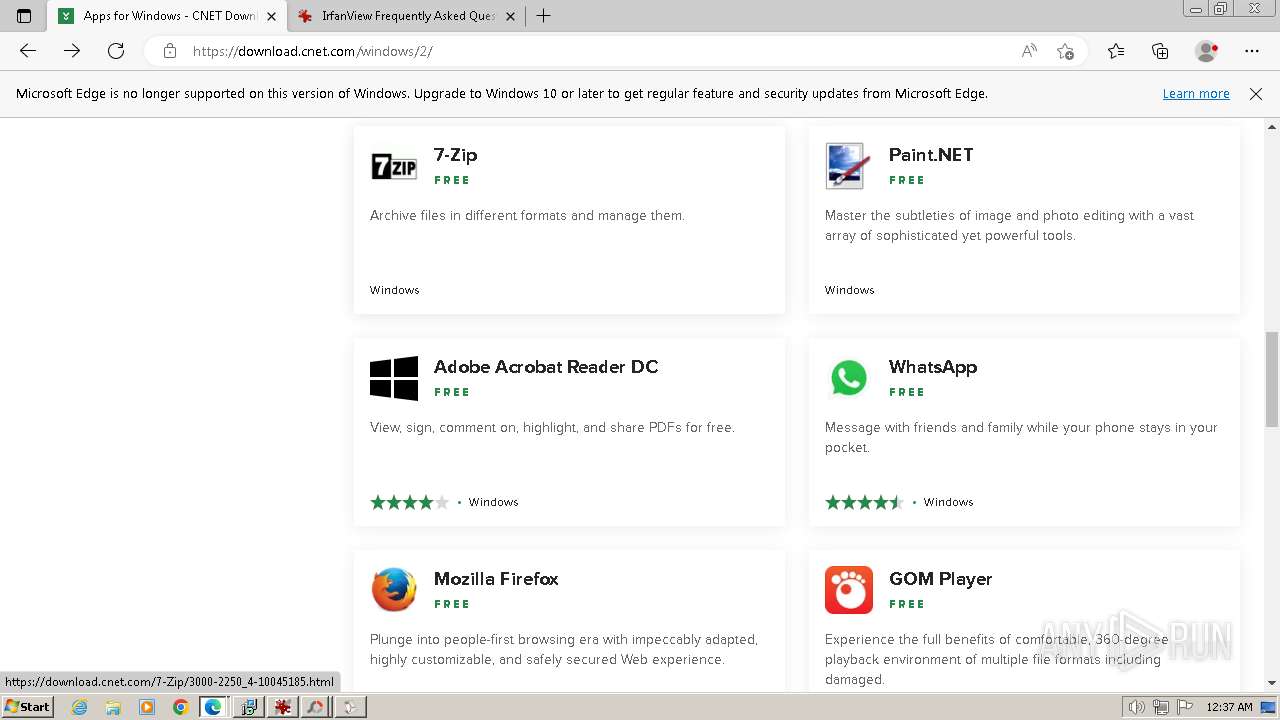The height and width of the screenshot is (720, 1280).
Task: Add this page to favorites star icon
Action: (x=1065, y=51)
